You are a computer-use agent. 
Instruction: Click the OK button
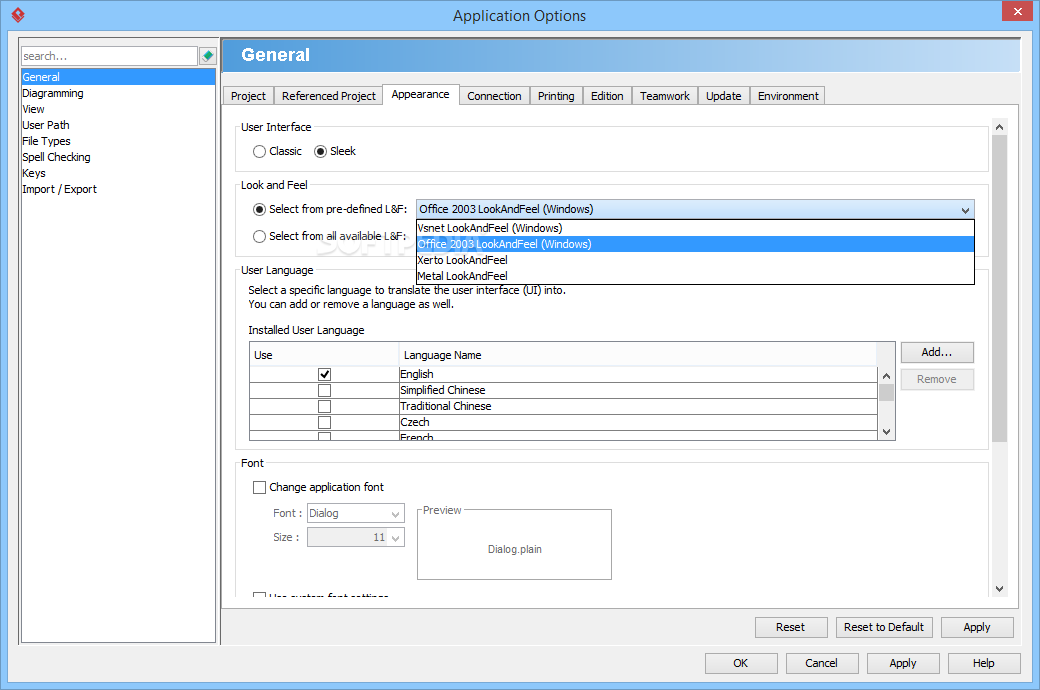point(741,663)
